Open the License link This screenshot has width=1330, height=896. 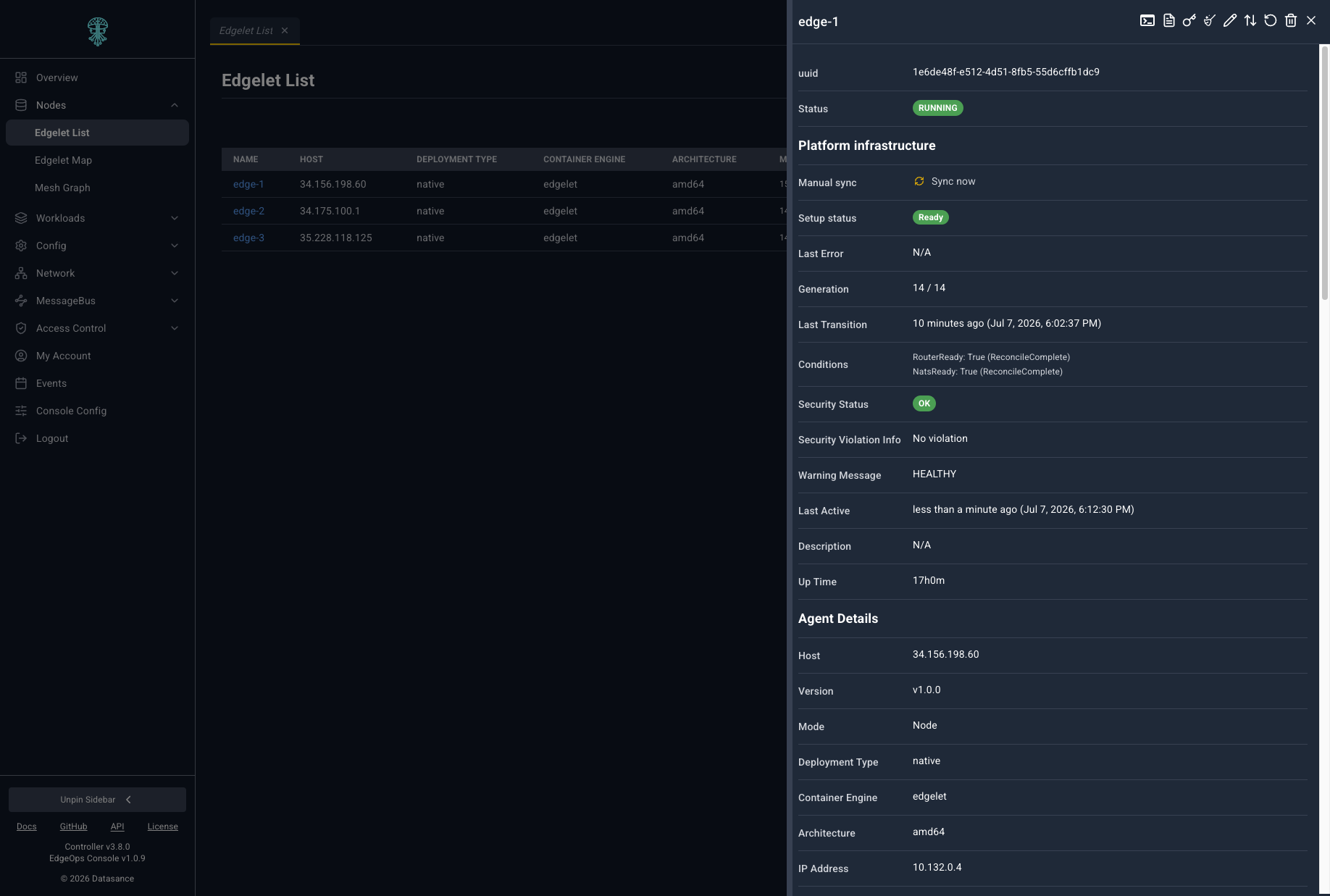[x=162, y=826]
